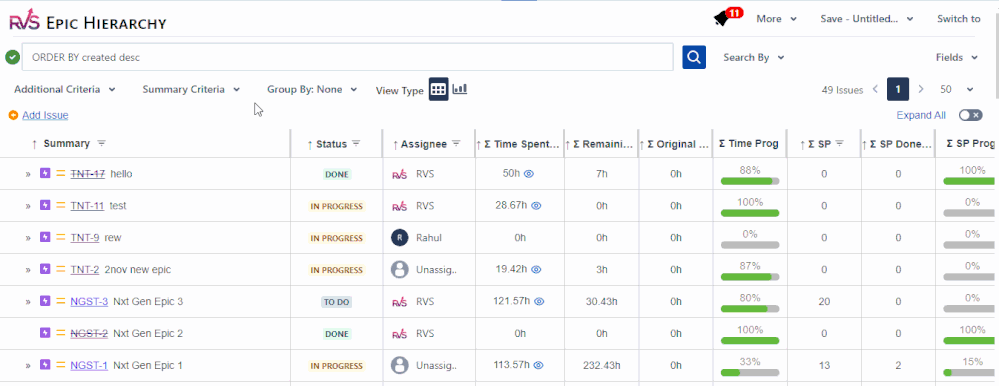
Task: Expand the TNT-2 2nov new epic row
Action: pyautogui.click(x=28, y=269)
